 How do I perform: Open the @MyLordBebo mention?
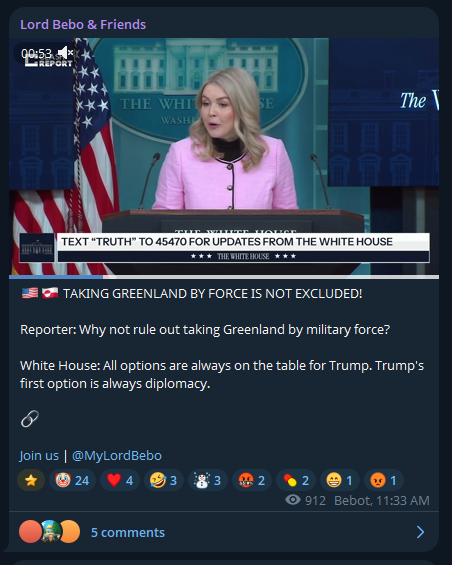click(117, 455)
